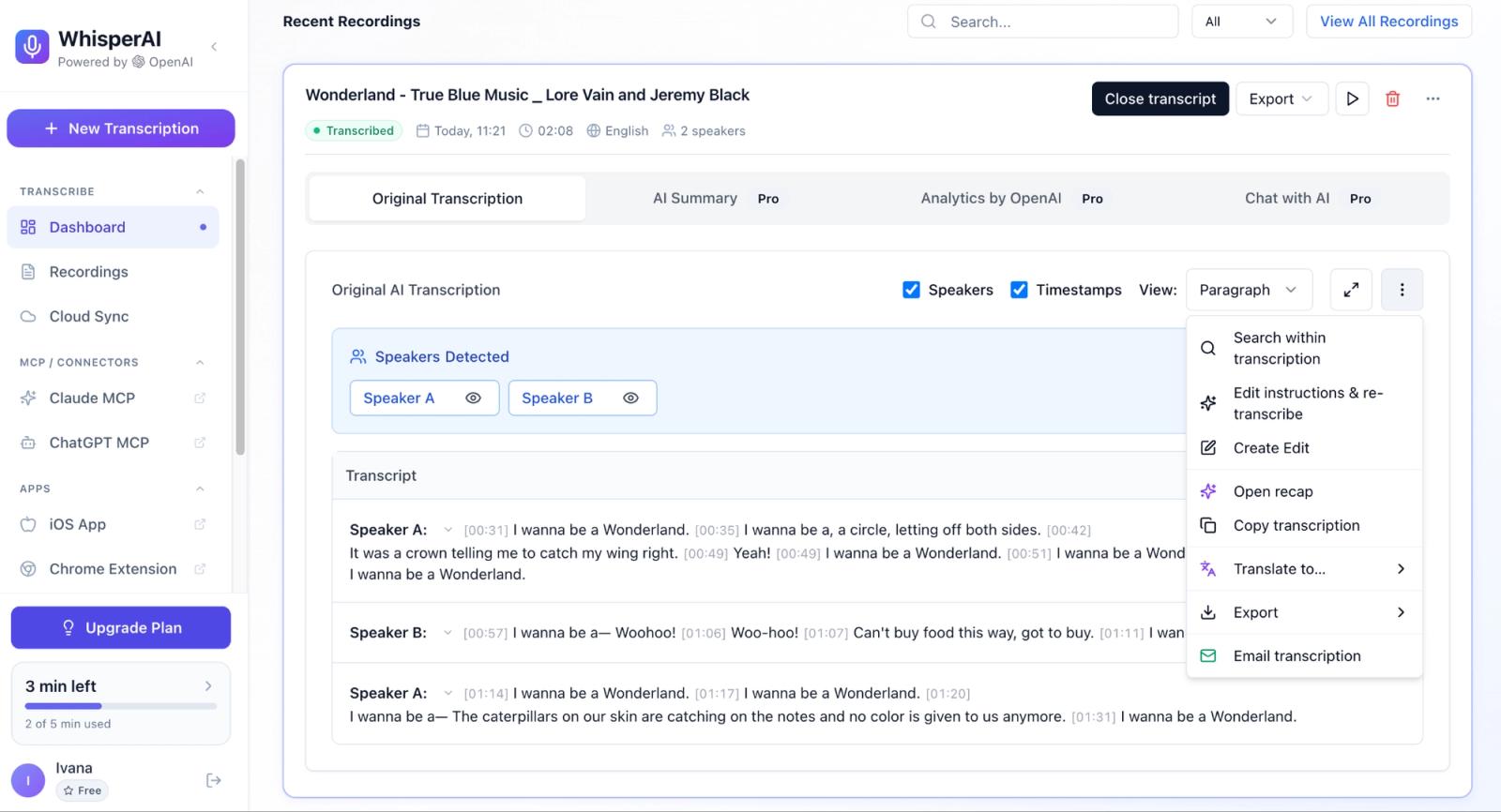Open Cloud Sync in the sidebar
The height and width of the screenshot is (812, 1501).
point(113,316)
